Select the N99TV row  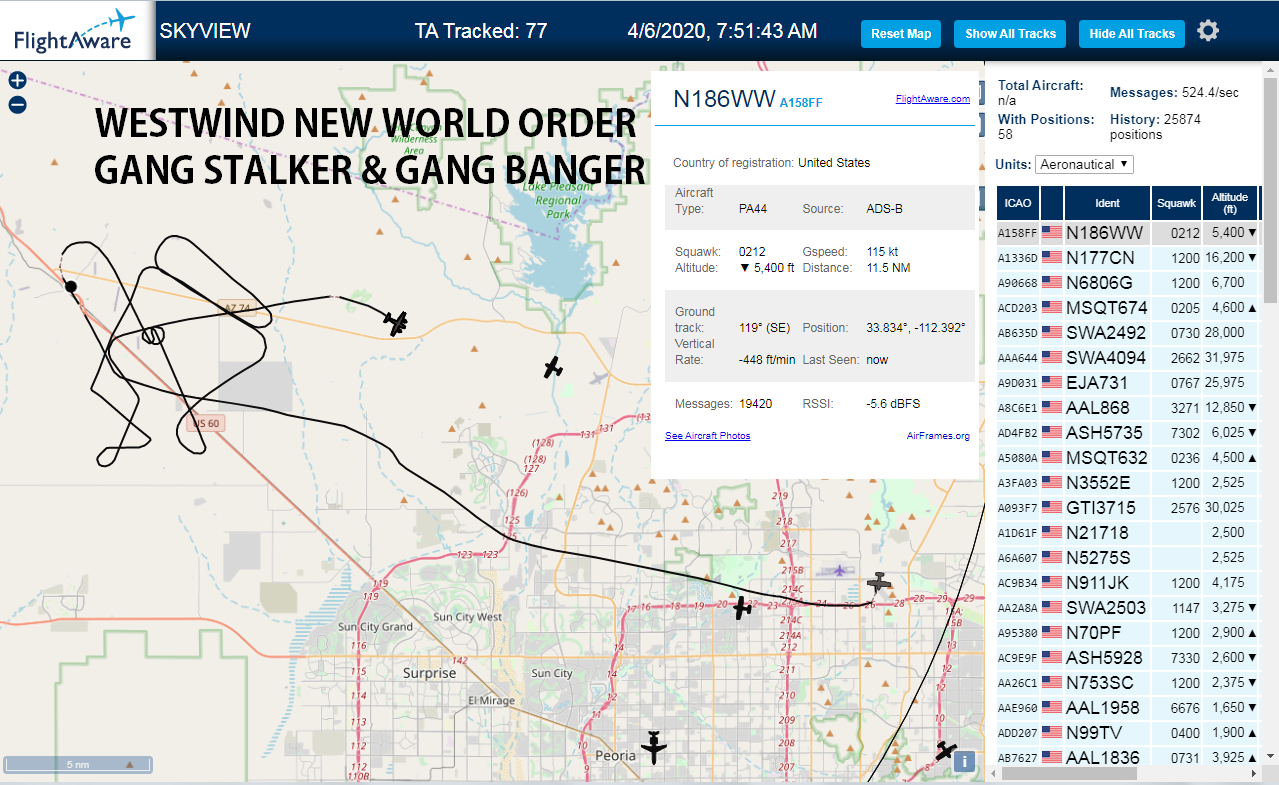1128,732
